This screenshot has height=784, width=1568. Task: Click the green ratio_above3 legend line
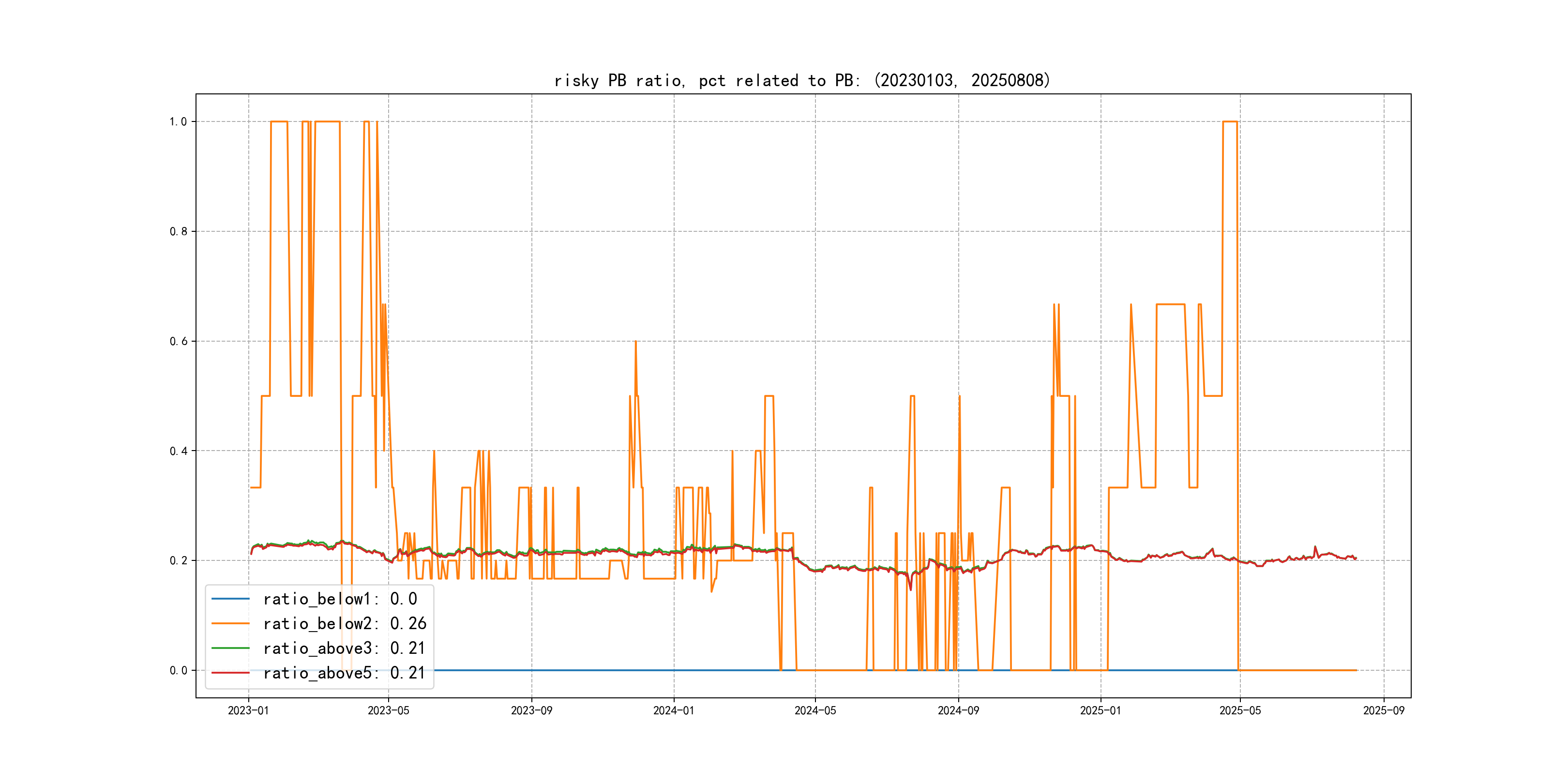coord(230,648)
